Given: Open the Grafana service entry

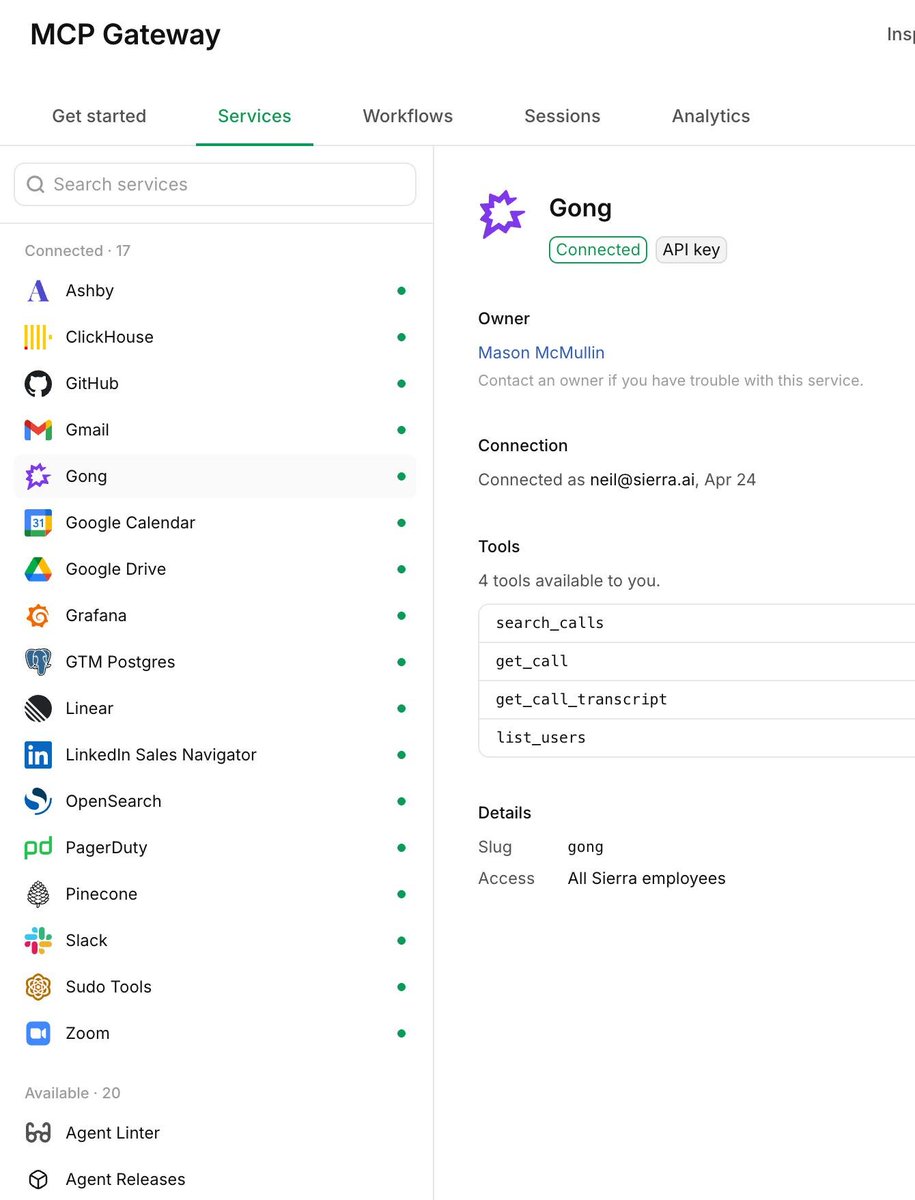Looking at the screenshot, I should click(215, 616).
